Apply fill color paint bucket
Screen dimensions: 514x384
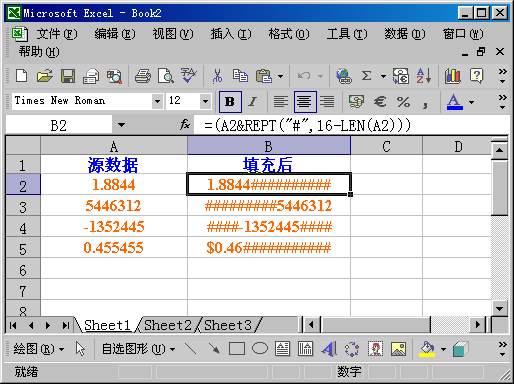coord(427,349)
